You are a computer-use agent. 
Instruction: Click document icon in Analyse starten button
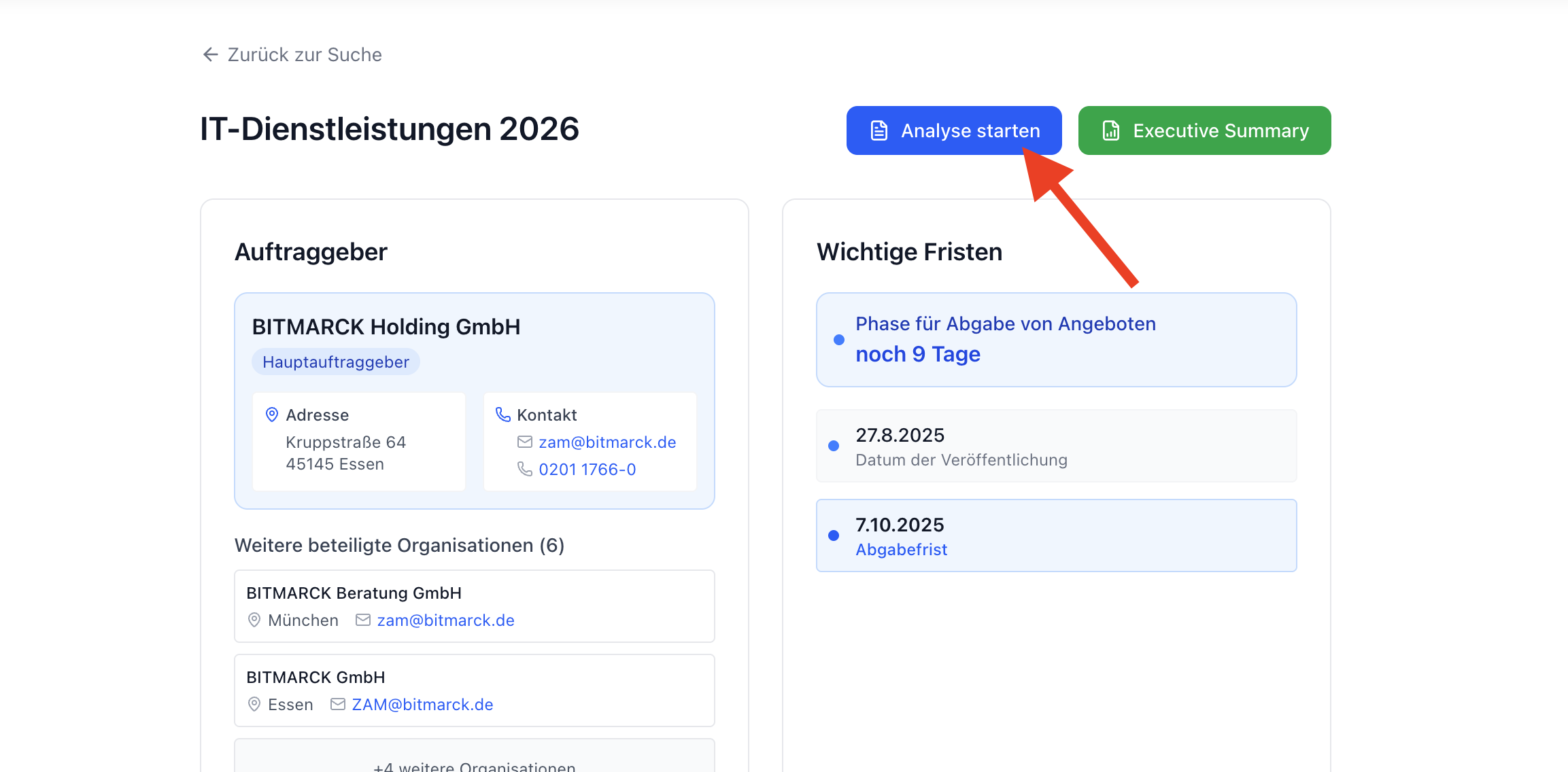879,130
